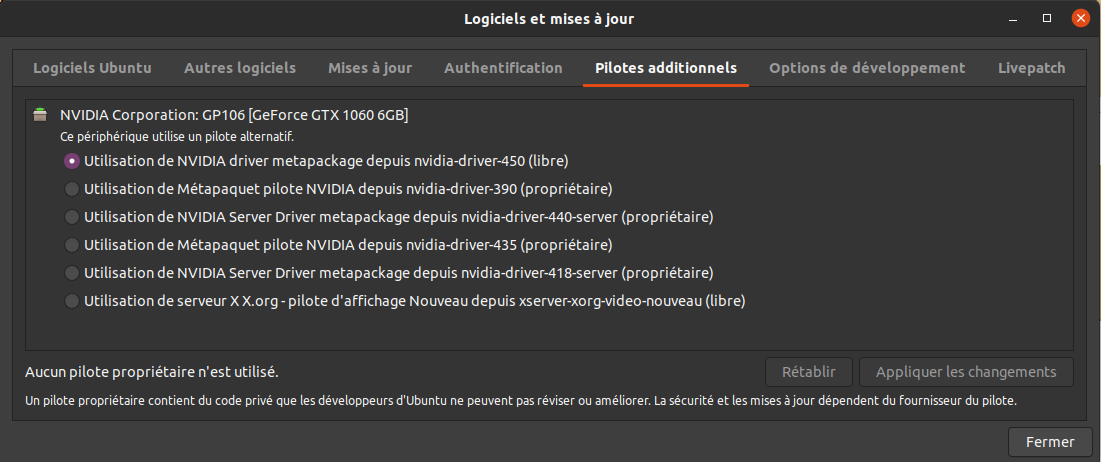
Task: Pick the nvidia-driver-435 proprietary driver
Action: [72, 244]
